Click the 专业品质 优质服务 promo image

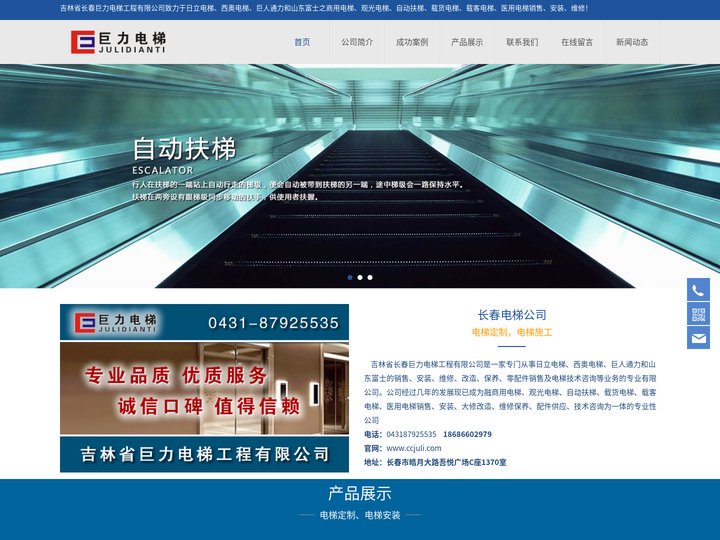point(204,388)
